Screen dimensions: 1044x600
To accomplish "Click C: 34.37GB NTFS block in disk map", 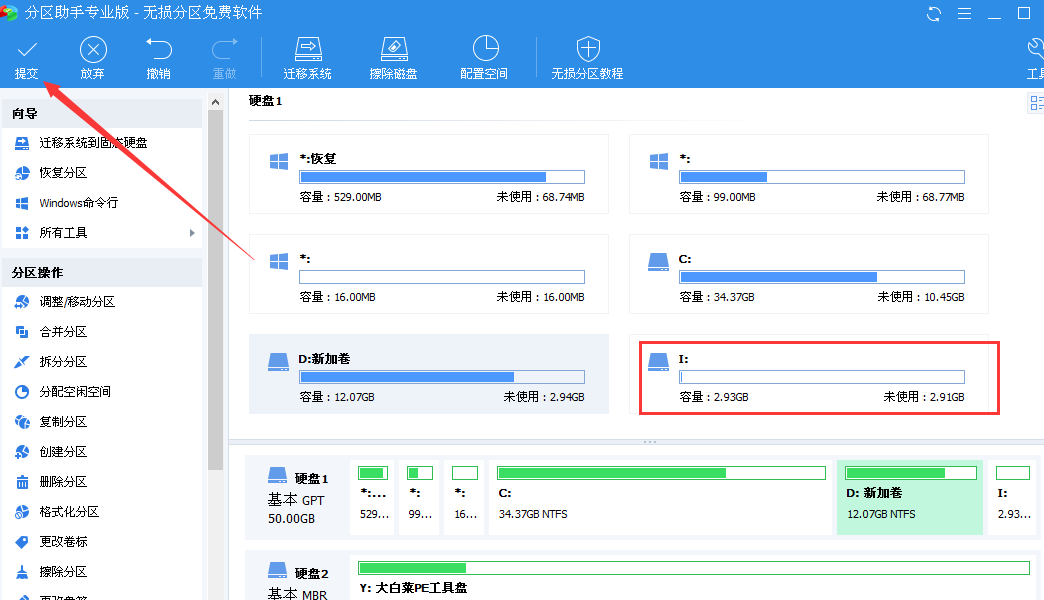I will pos(660,497).
